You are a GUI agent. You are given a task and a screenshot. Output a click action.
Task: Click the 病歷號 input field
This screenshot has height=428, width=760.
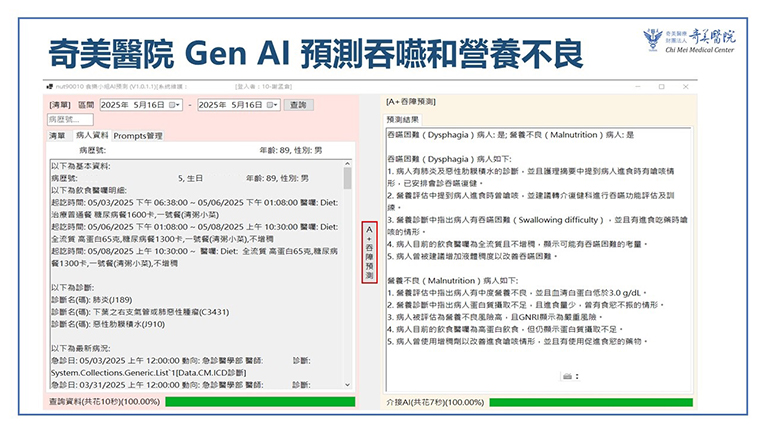[78, 119]
